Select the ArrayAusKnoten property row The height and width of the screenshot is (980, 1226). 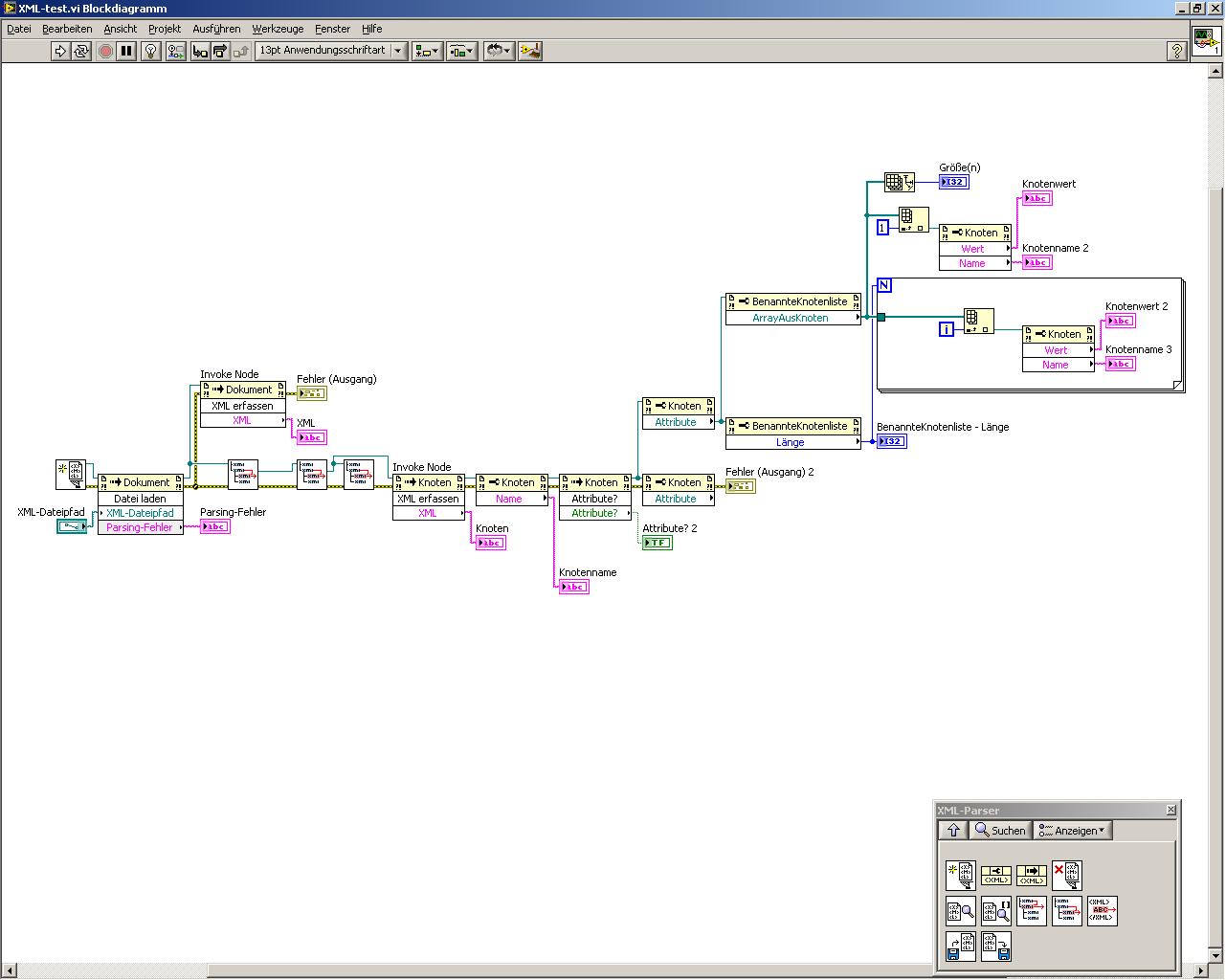coord(793,318)
